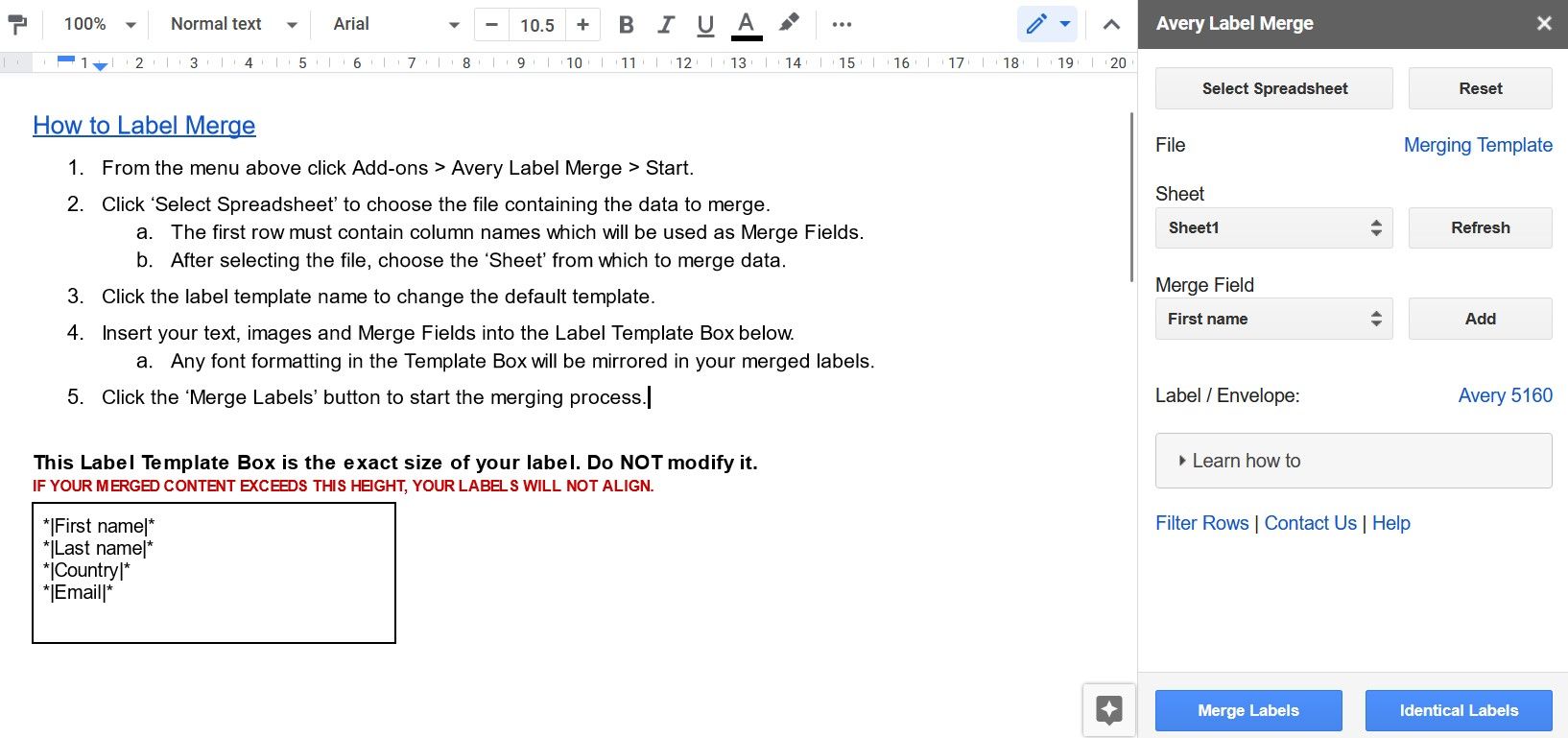Open the Arial font dropdown
This screenshot has width=1568, height=738.
(395, 24)
